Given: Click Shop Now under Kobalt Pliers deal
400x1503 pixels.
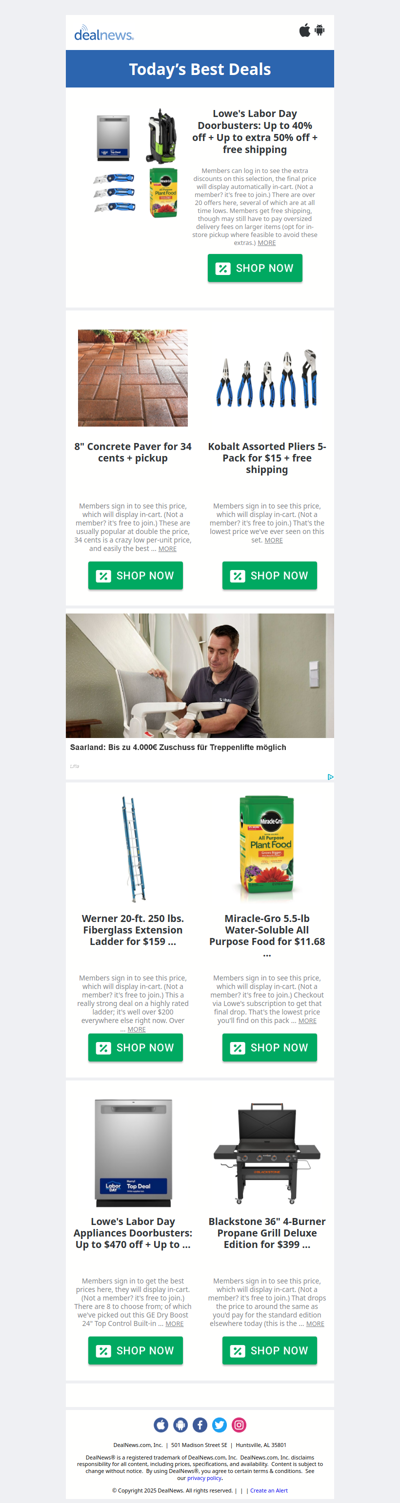Looking at the screenshot, I should (269, 575).
